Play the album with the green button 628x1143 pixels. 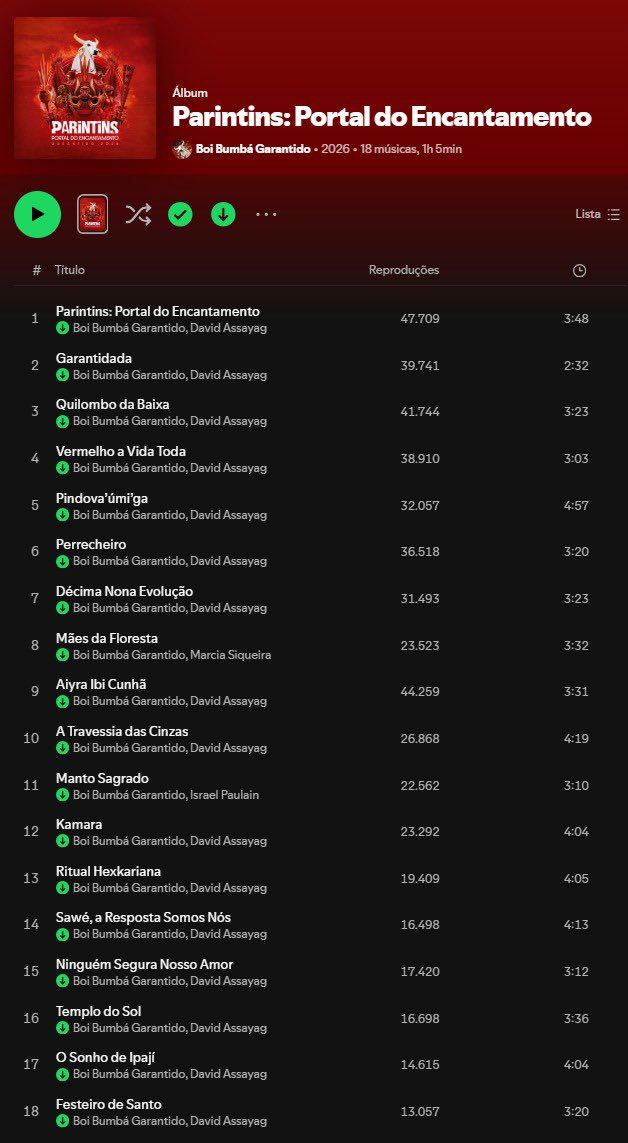click(37, 214)
